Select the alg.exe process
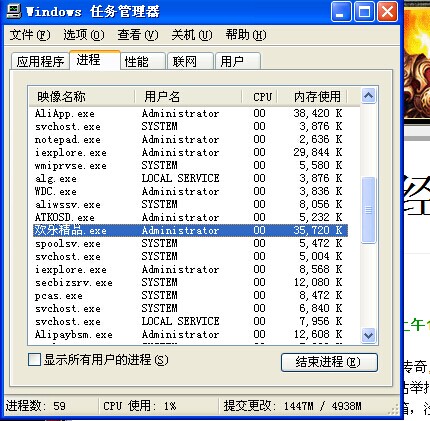Screen dimensions: 430x421 tap(190, 178)
